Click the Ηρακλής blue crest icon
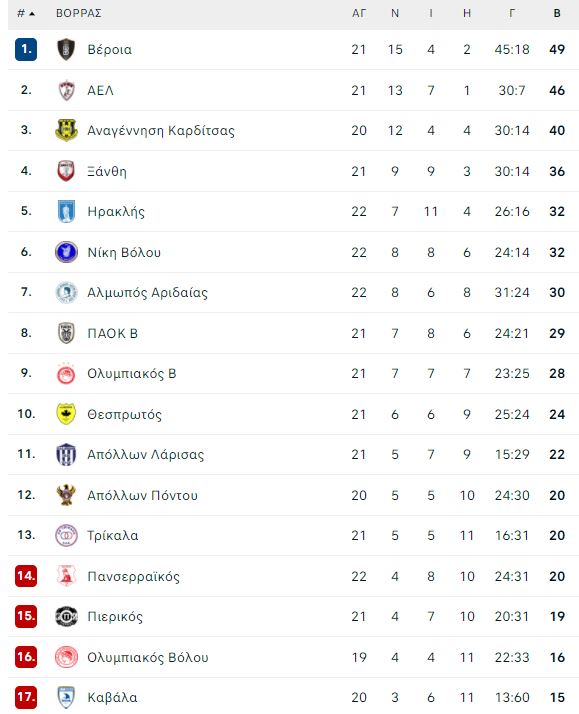 [x=66, y=211]
